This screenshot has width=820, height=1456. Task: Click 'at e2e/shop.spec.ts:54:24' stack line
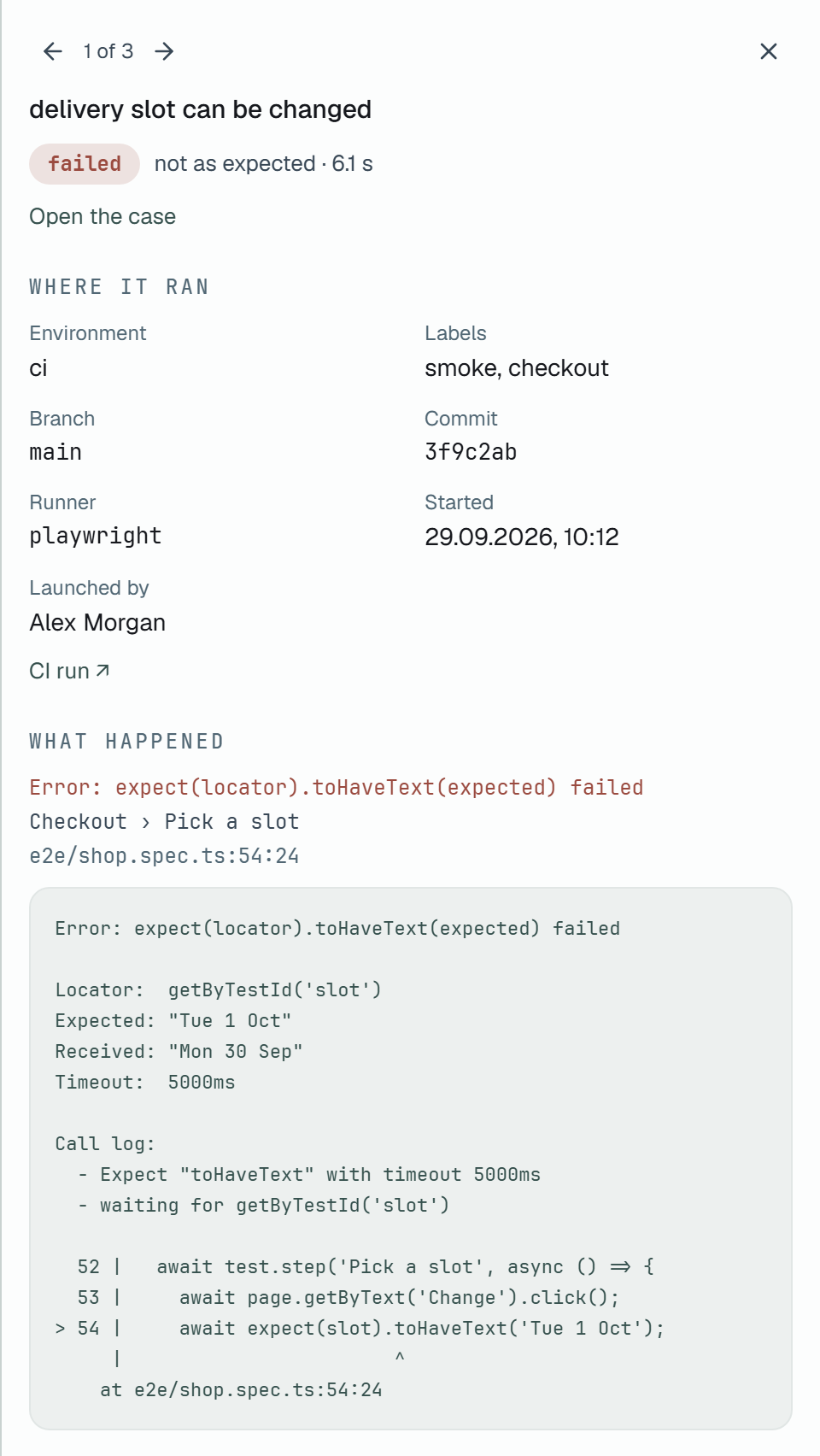[241, 1390]
